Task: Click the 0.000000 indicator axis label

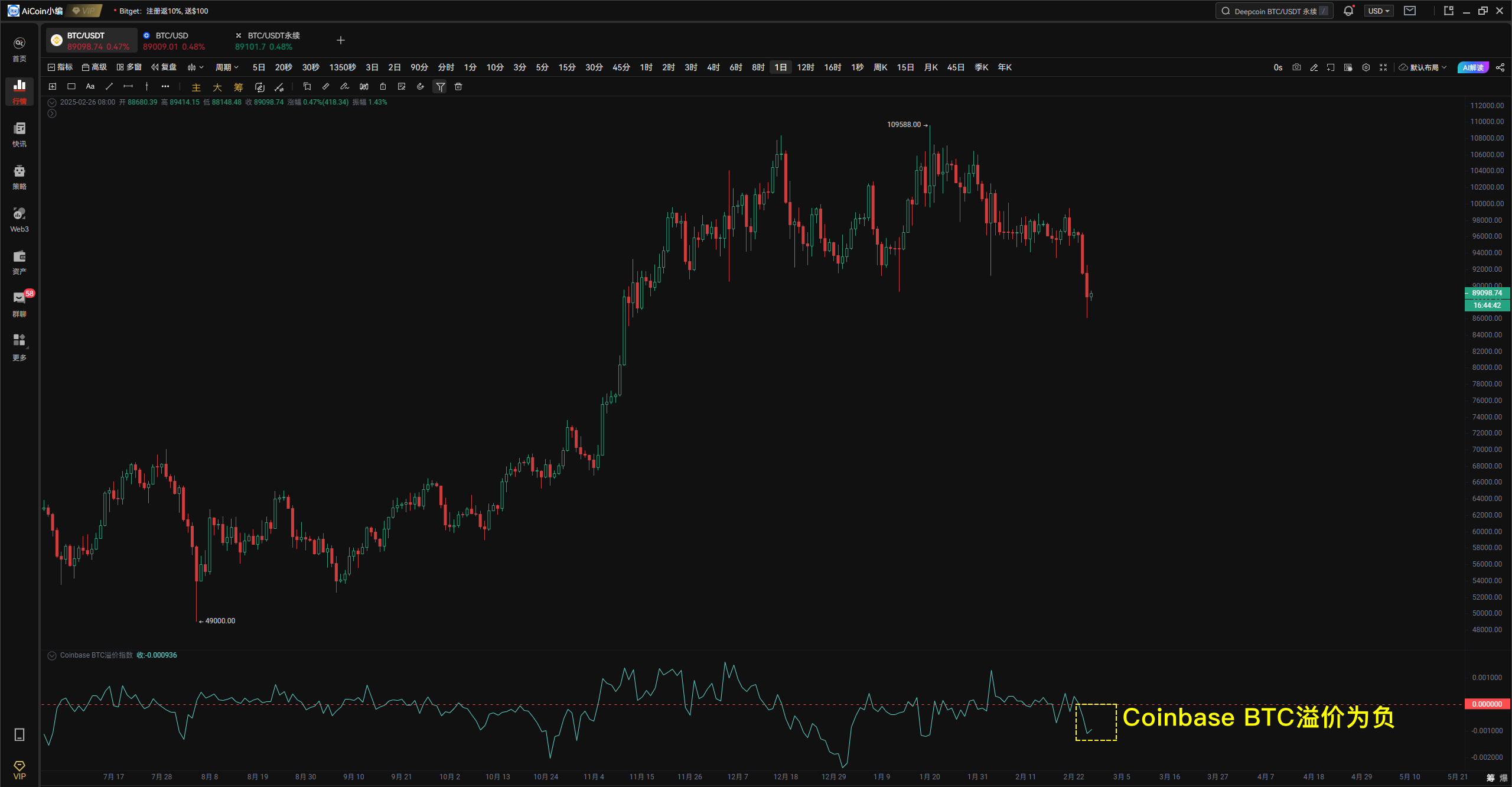Action: click(1487, 704)
